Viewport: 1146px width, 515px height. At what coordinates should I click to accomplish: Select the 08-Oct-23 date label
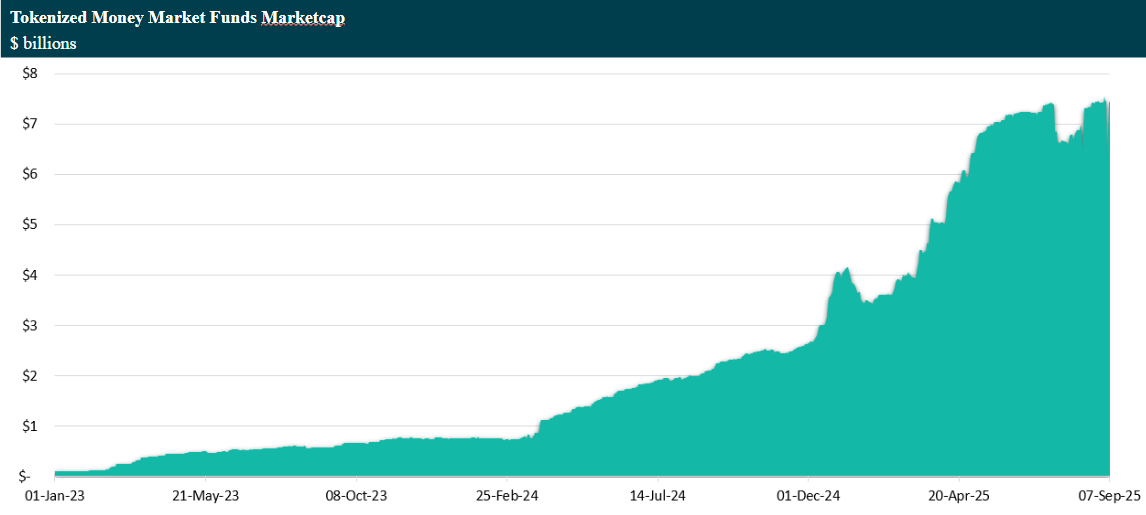[x=357, y=495]
